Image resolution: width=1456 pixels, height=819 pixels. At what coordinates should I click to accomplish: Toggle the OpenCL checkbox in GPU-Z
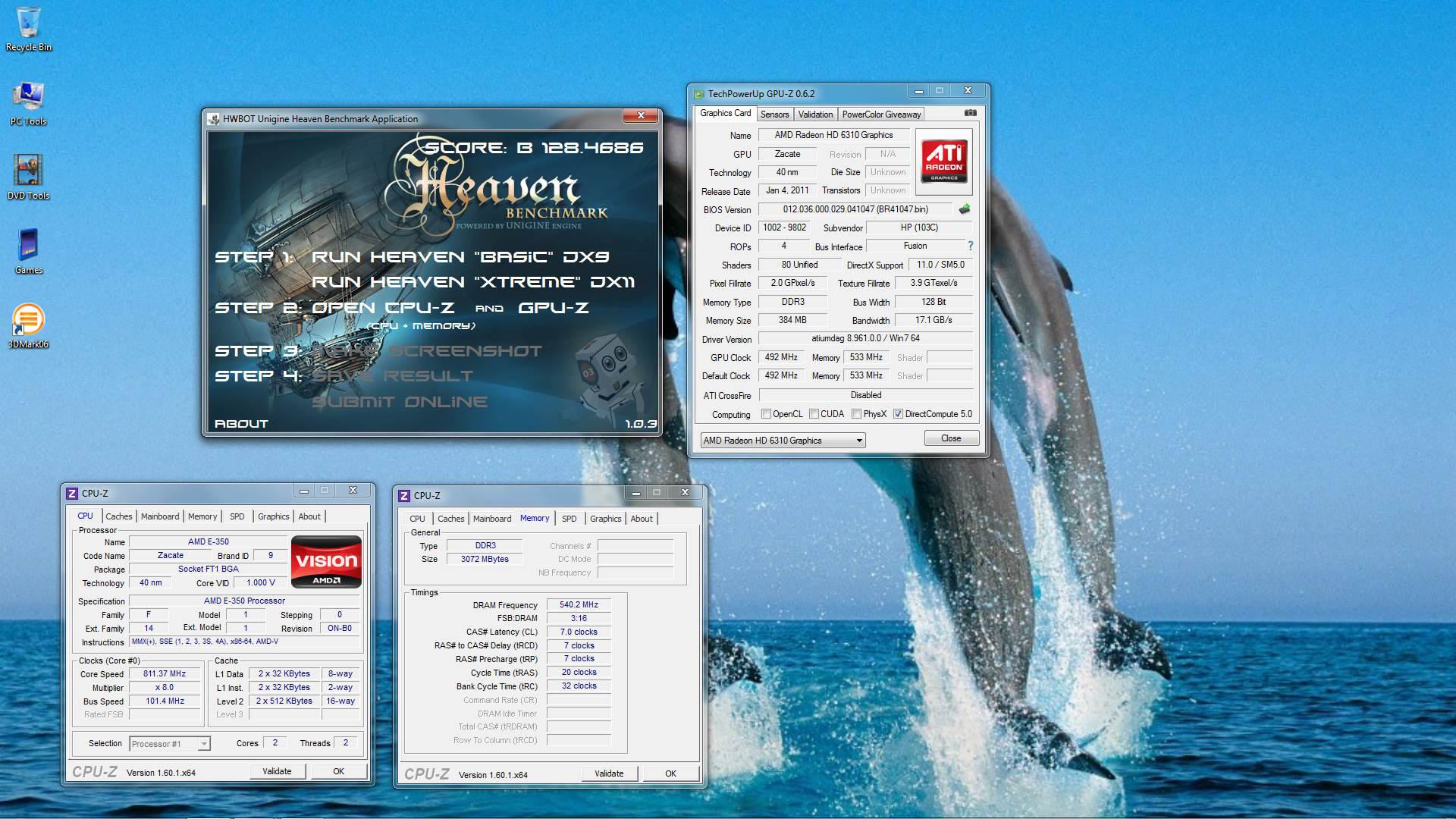pos(766,414)
